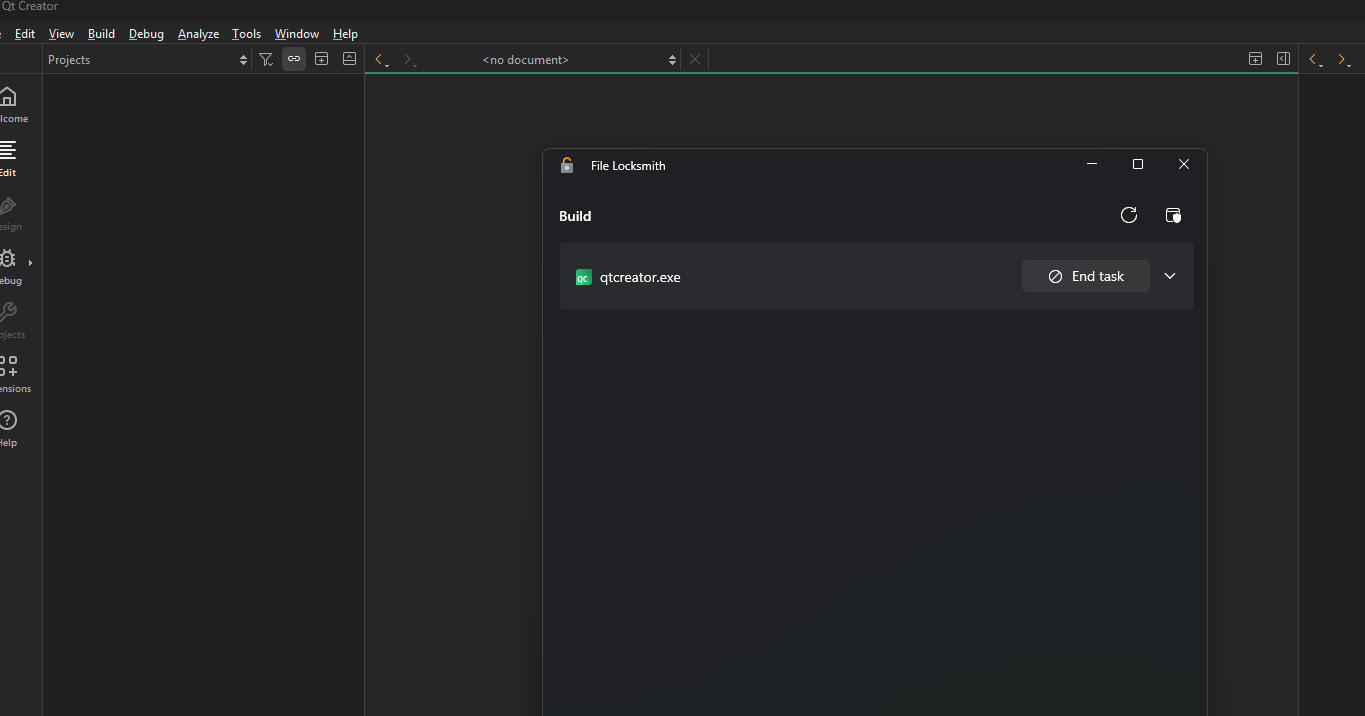
Task: Open the Design mode icon in sidebar
Action: [10, 212]
